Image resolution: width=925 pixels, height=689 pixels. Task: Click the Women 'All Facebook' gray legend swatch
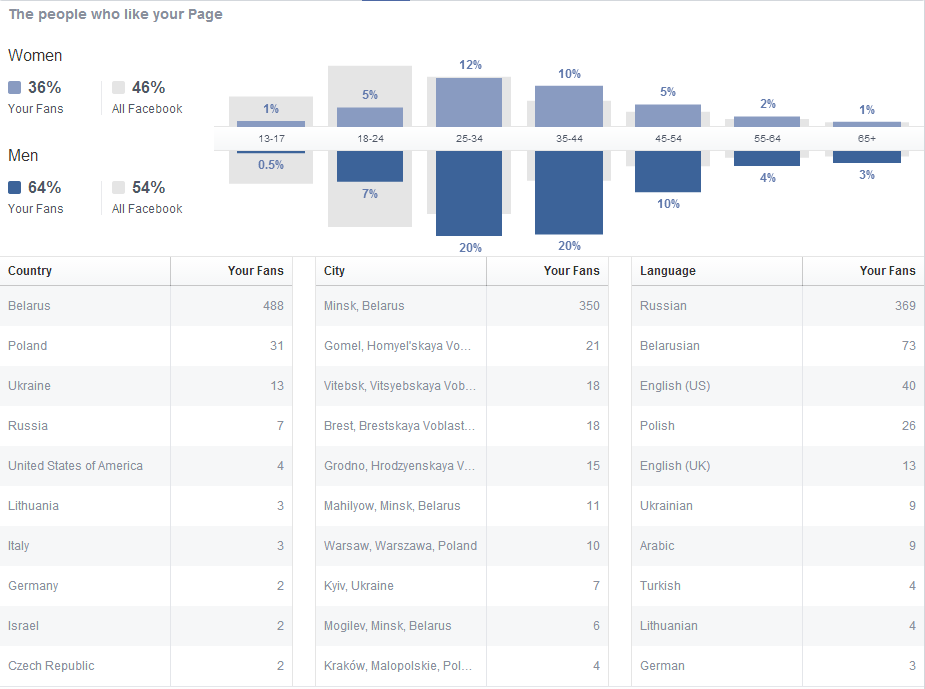119,88
